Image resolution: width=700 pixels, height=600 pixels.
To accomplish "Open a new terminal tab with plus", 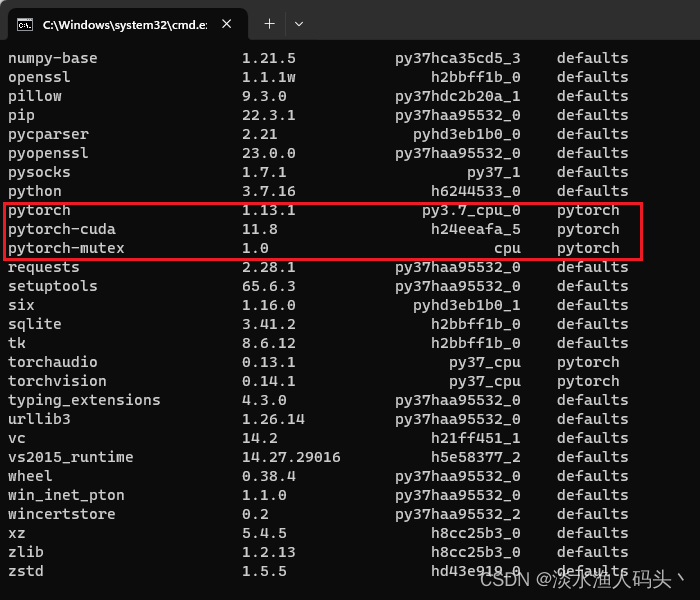I will (x=270, y=24).
